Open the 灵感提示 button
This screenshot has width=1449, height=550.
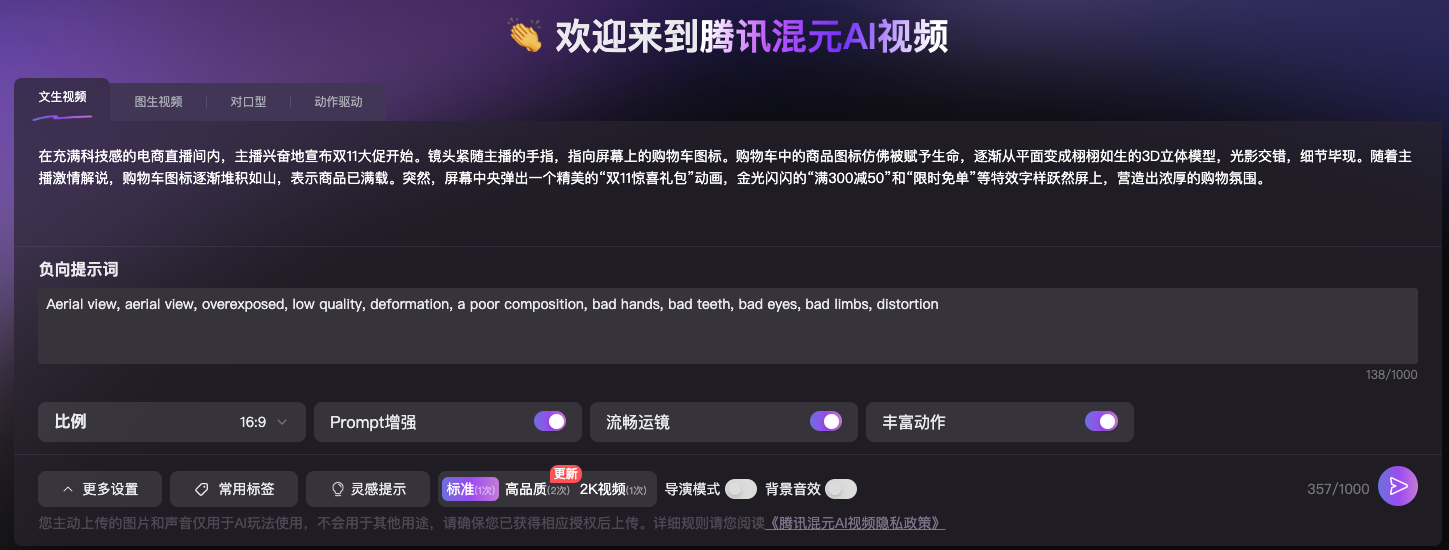click(x=370, y=489)
